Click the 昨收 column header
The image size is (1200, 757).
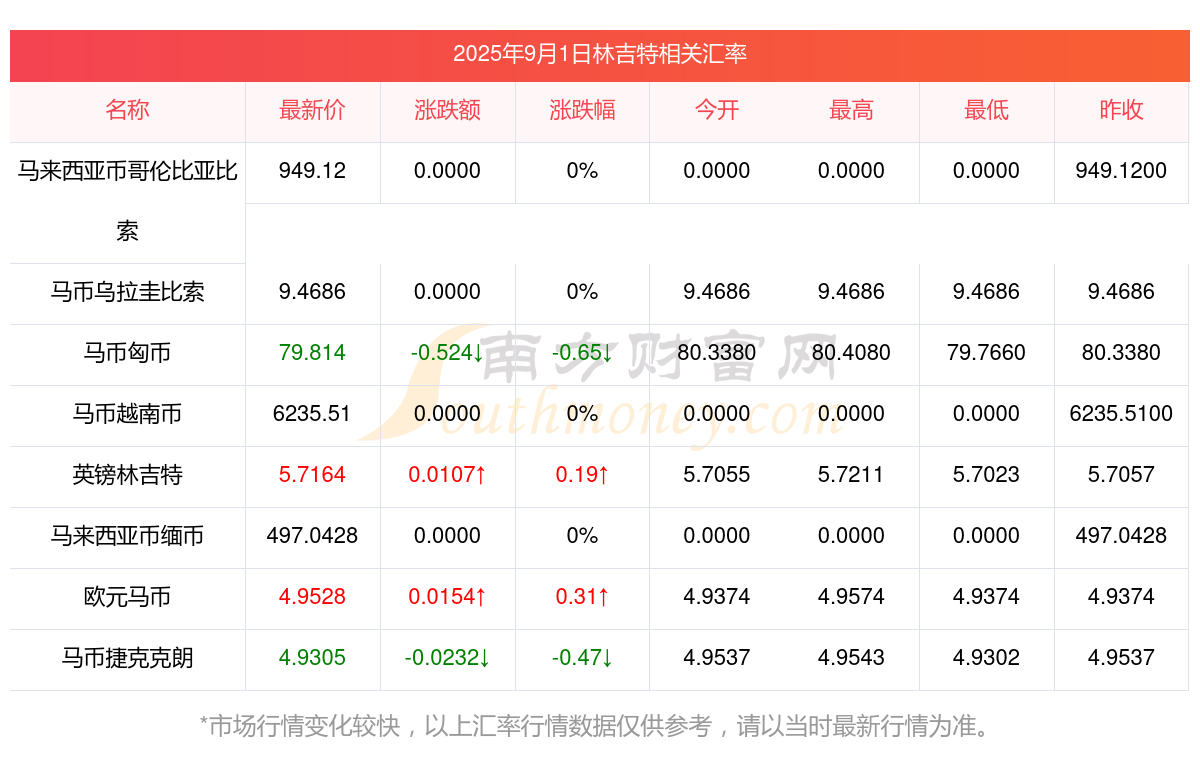point(1121,110)
